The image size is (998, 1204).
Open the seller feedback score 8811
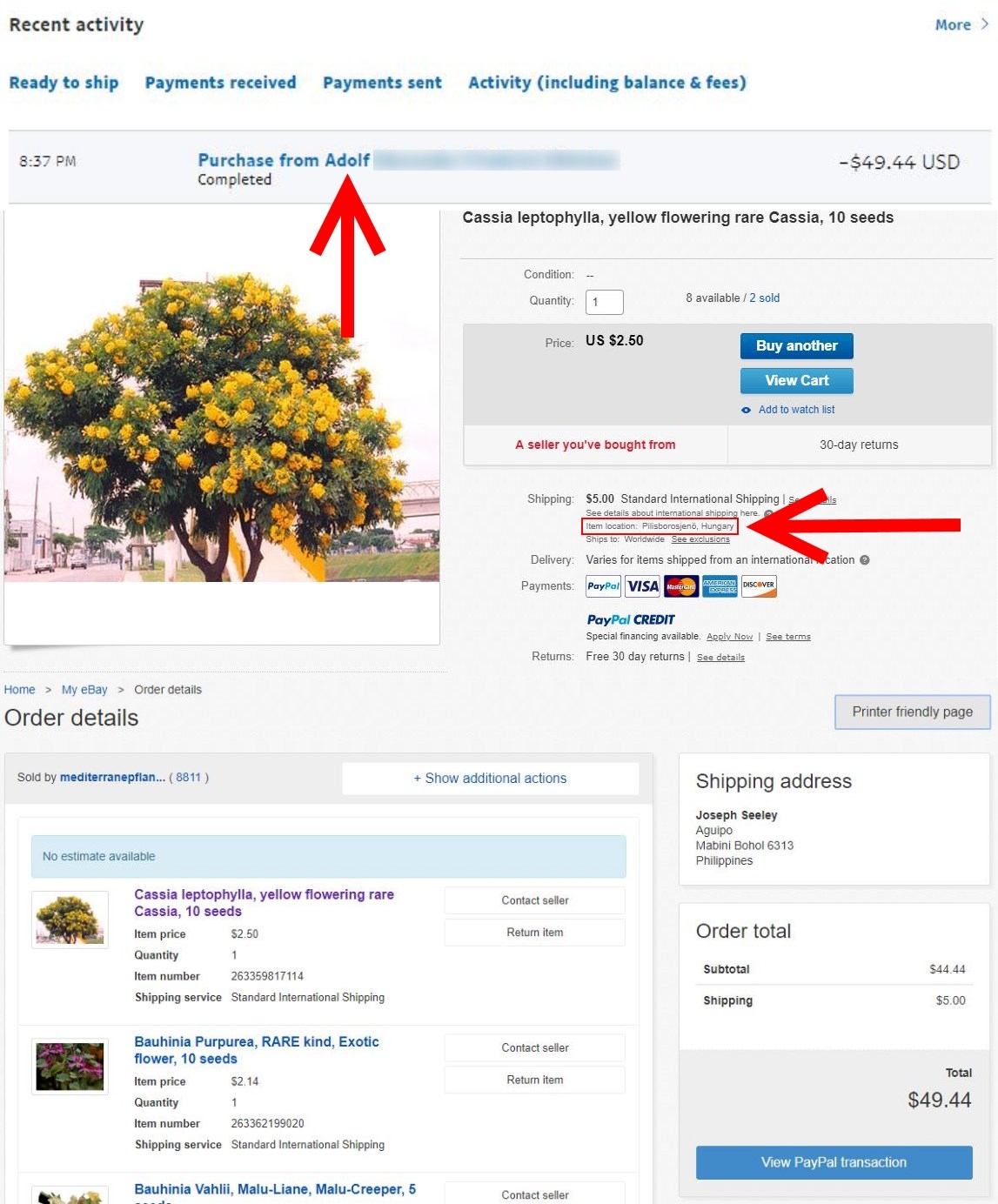[x=188, y=778]
